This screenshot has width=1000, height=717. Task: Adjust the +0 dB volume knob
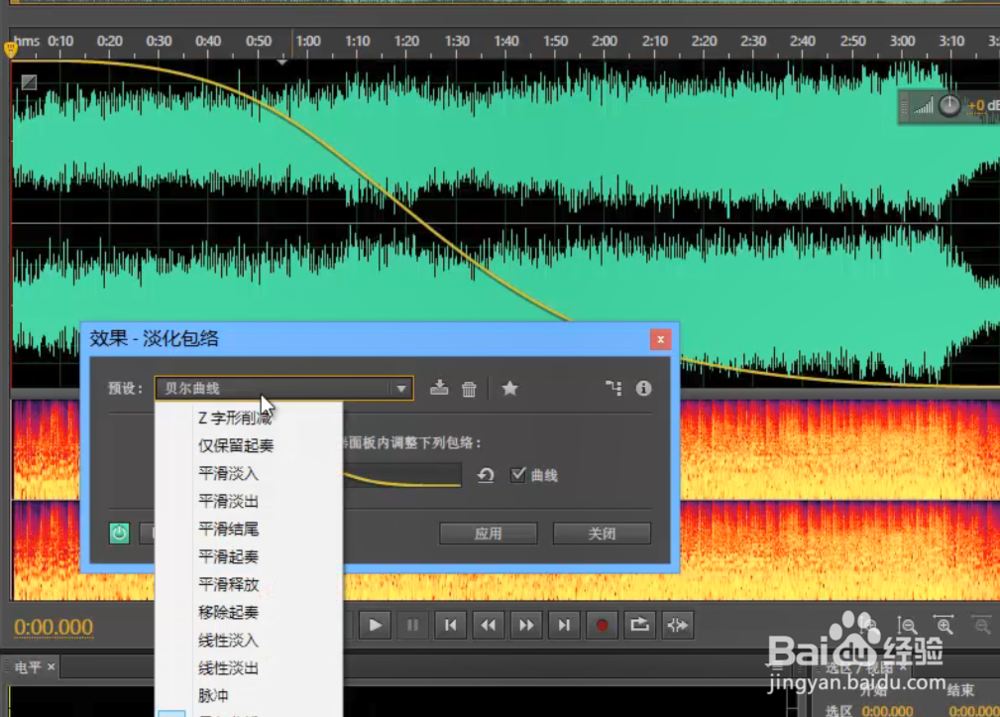point(950,105)
